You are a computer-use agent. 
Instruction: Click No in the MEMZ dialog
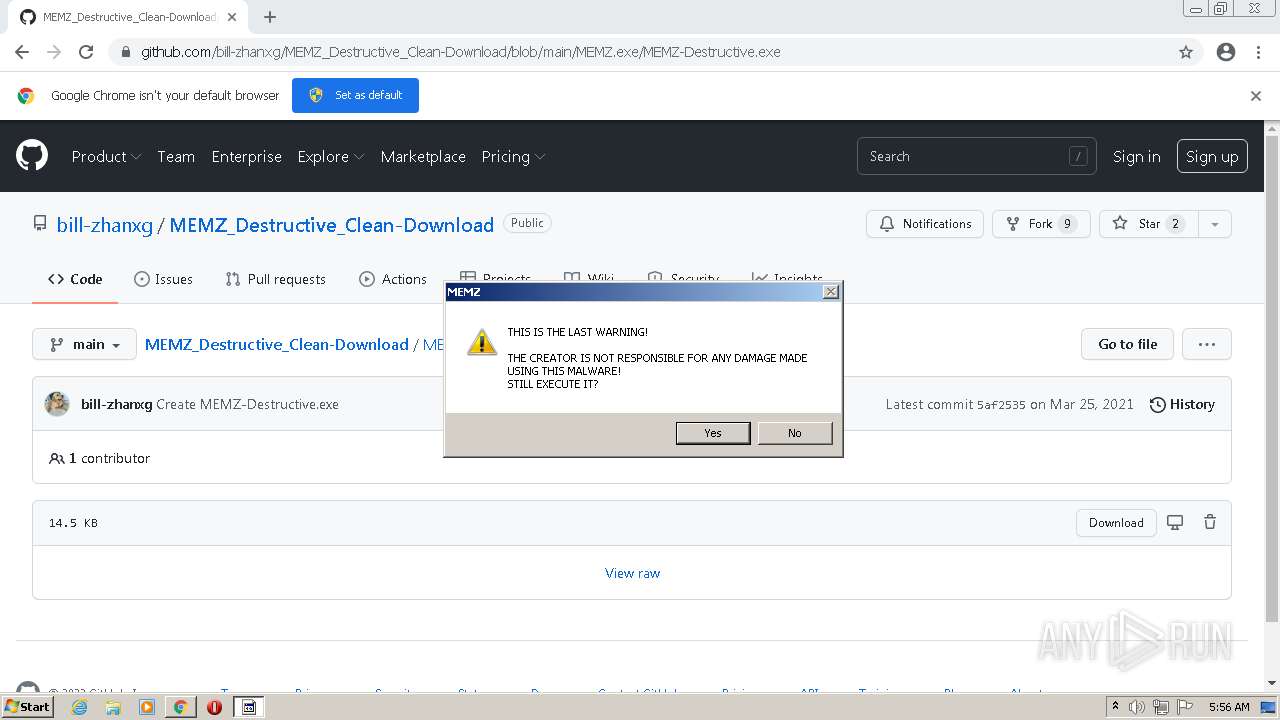(795, 433)
